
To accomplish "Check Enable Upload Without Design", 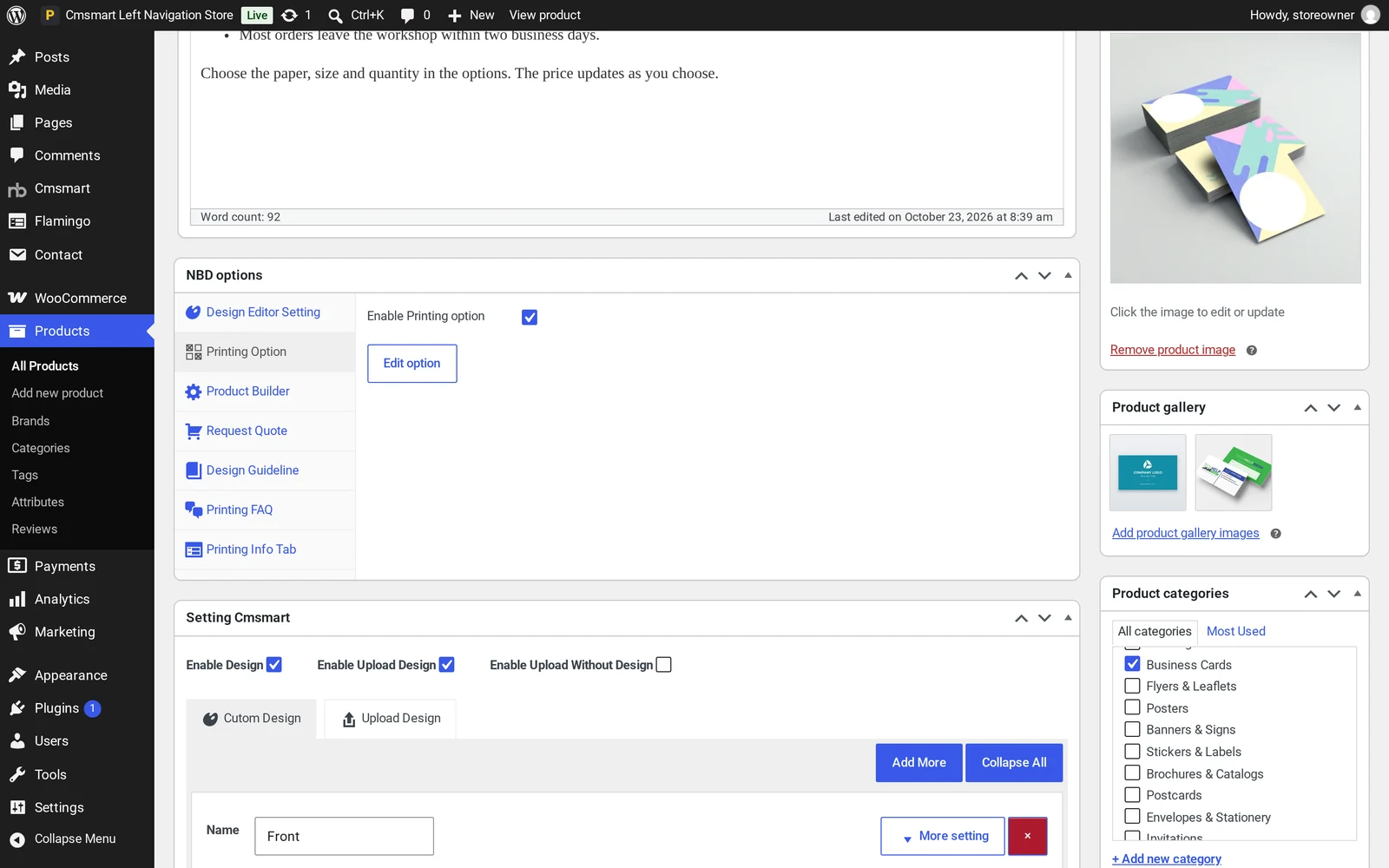I will click(x=664, y=665).
